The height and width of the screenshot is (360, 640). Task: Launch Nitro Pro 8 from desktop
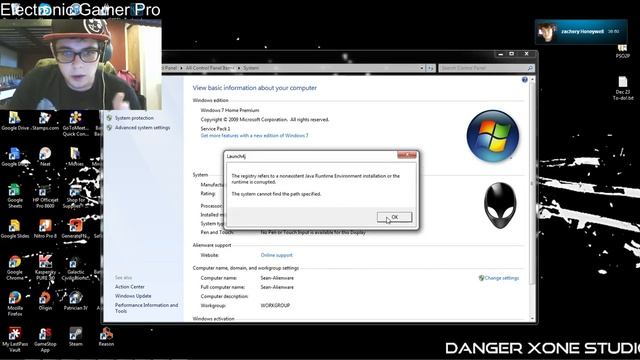click(45, 229)
